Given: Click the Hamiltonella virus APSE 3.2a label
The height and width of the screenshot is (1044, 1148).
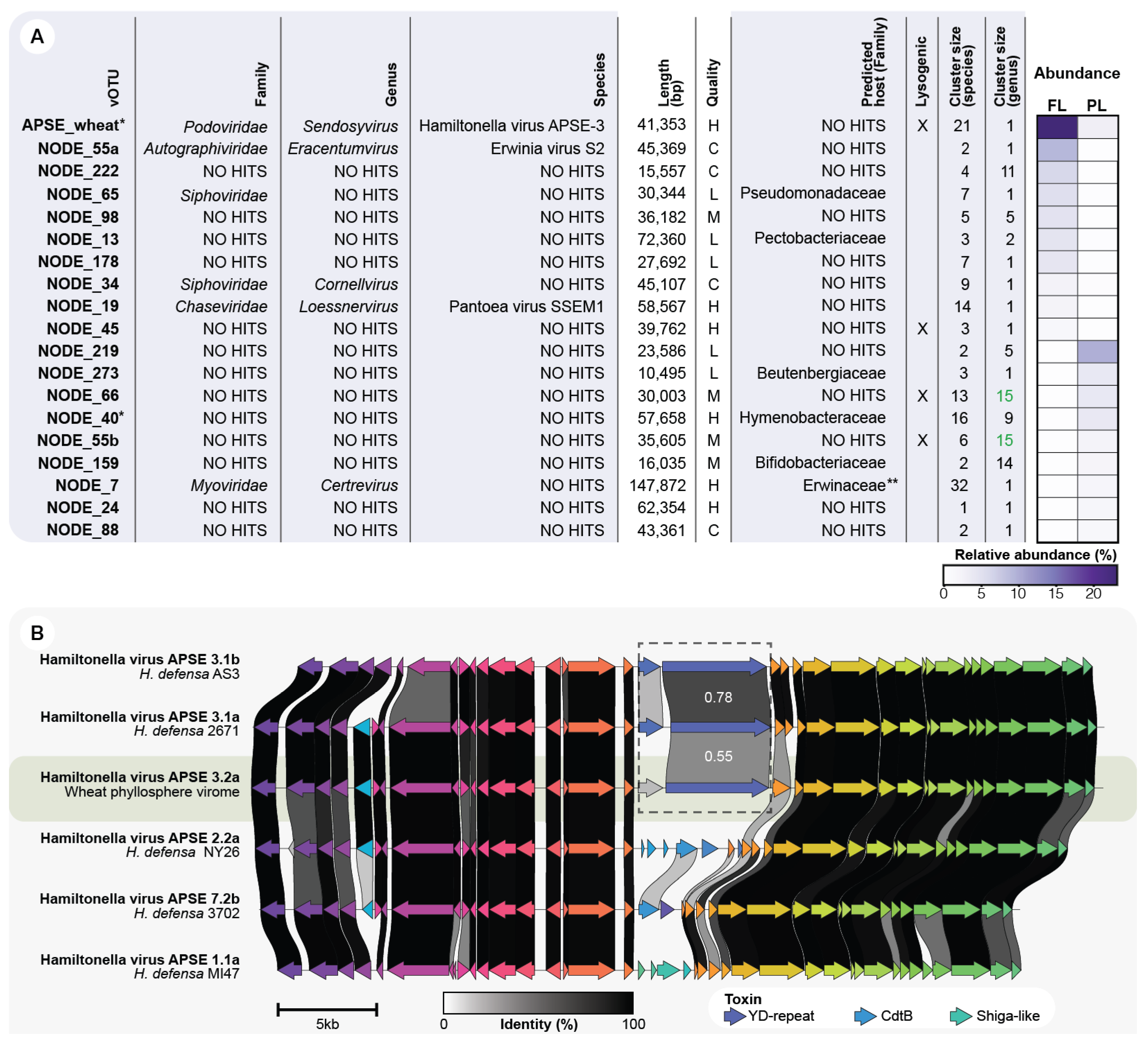Looking at the screenshot, I should [x=139, y=777].
